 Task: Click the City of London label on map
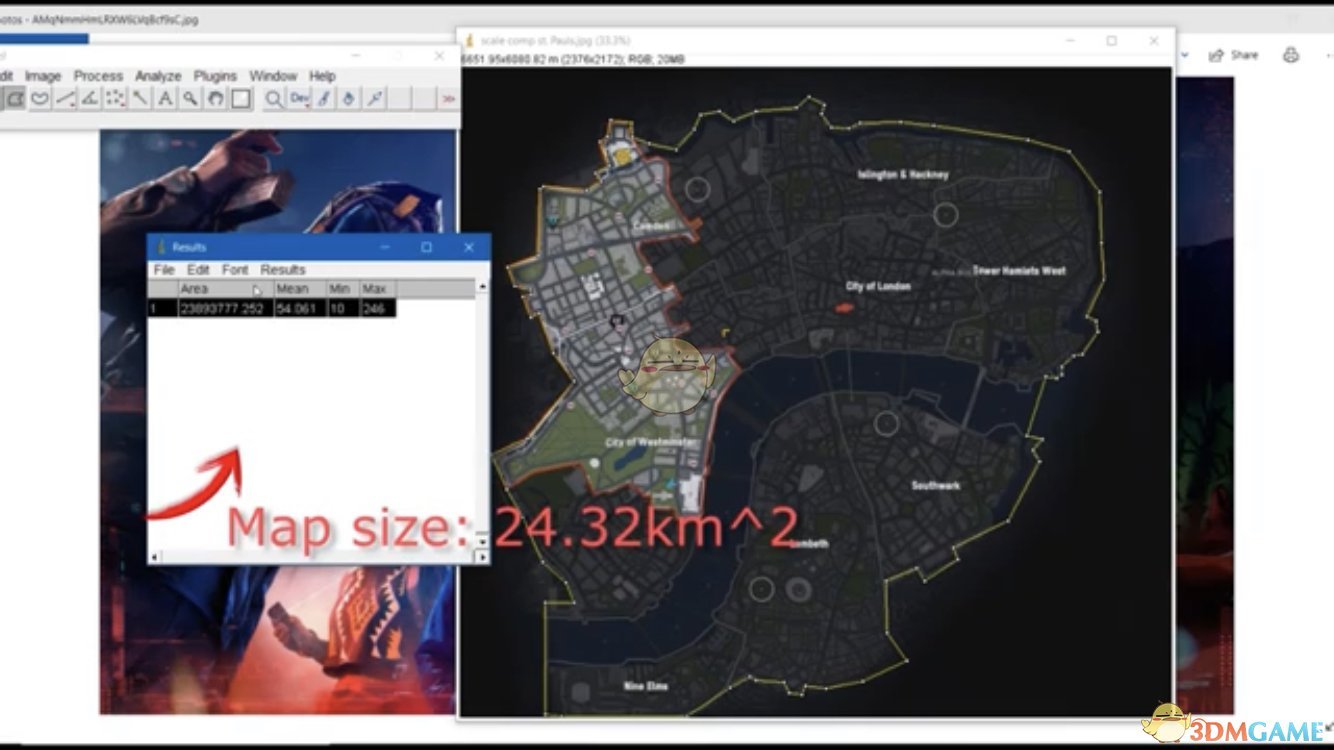click(x=877, y=286)
